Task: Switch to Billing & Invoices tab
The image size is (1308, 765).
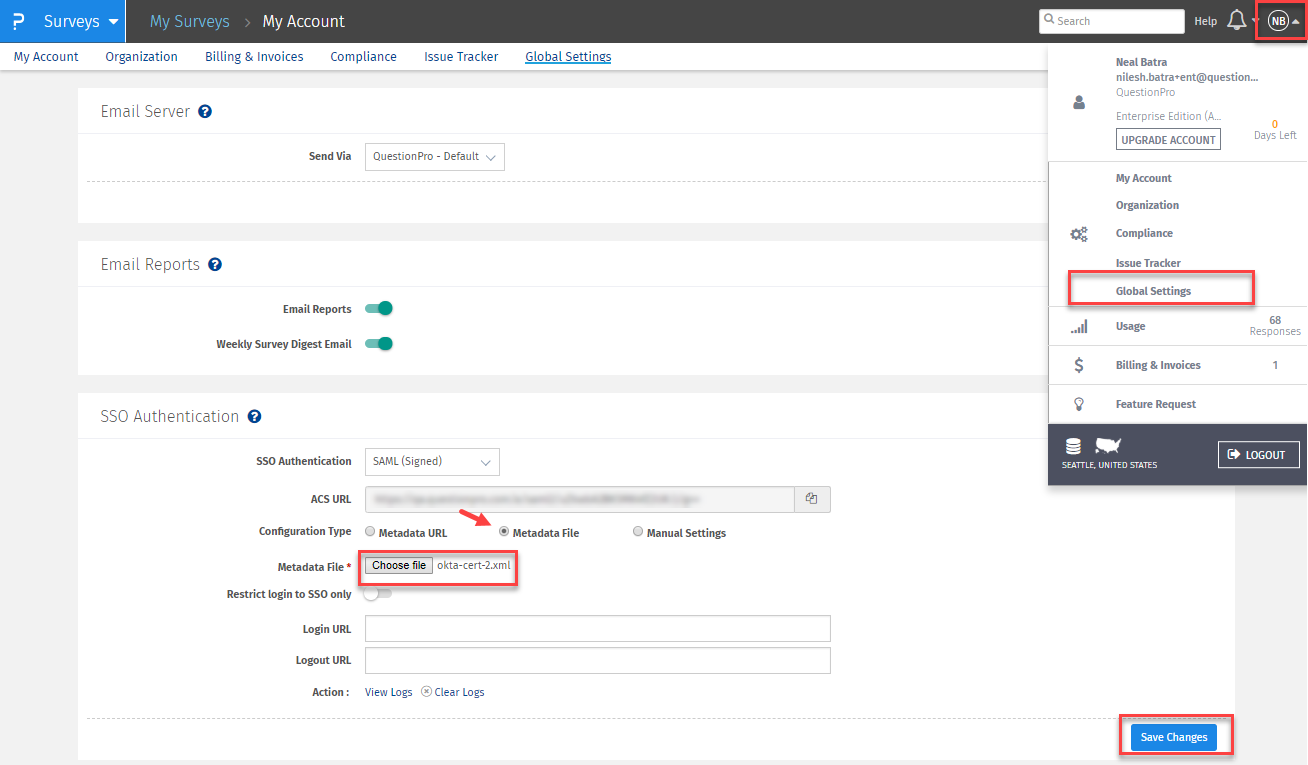Action: [254, 57]
